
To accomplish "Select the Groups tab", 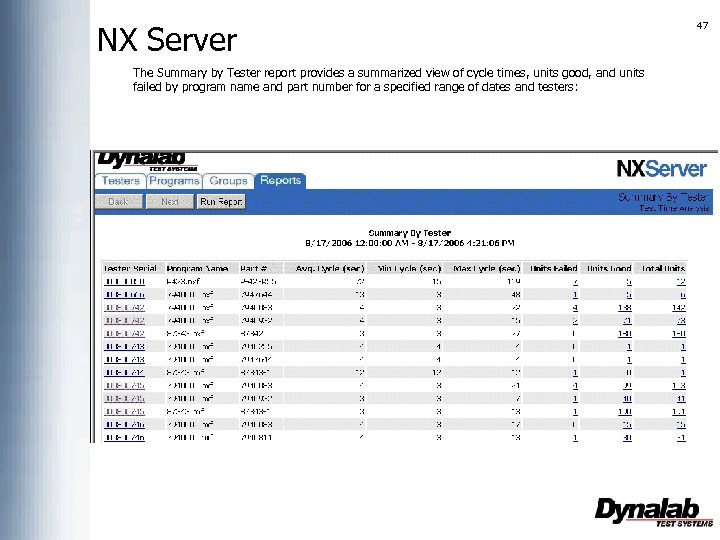I will pyautogui.click(x=228, y=181).
